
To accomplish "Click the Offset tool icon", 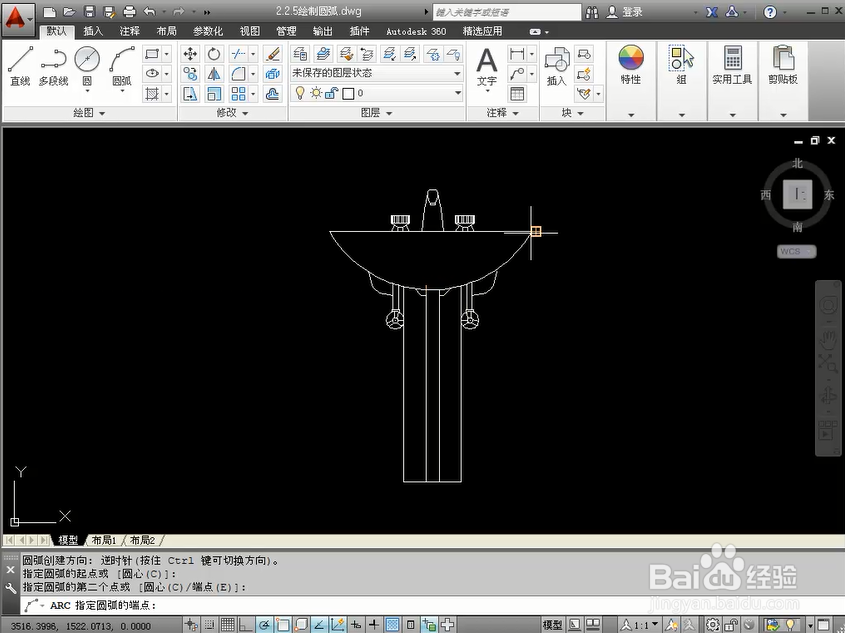I will (273, 94).
